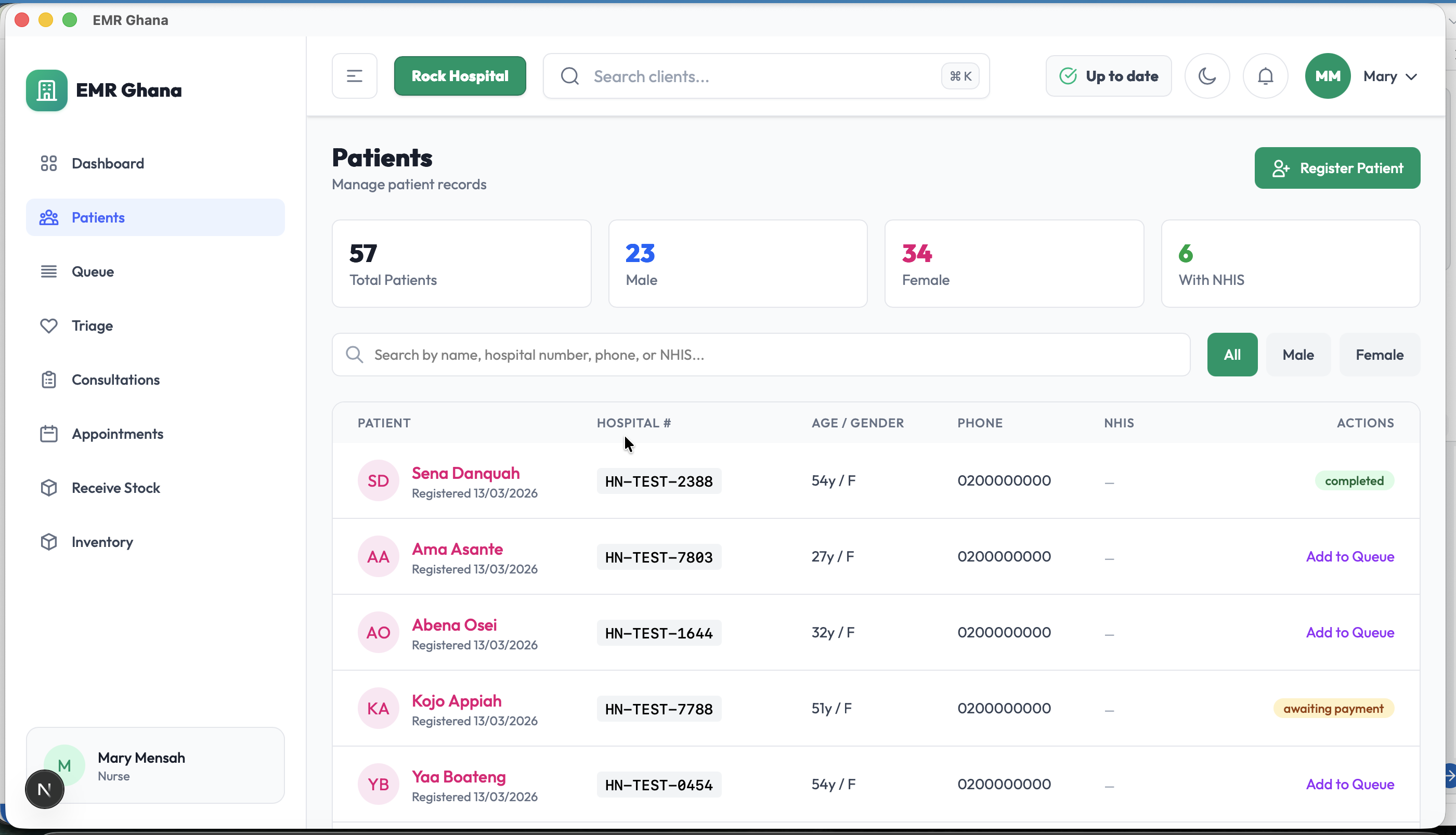Open Inventory box icon in sidebar
This screenshot has width=1456, height=835.
(49, 542)
